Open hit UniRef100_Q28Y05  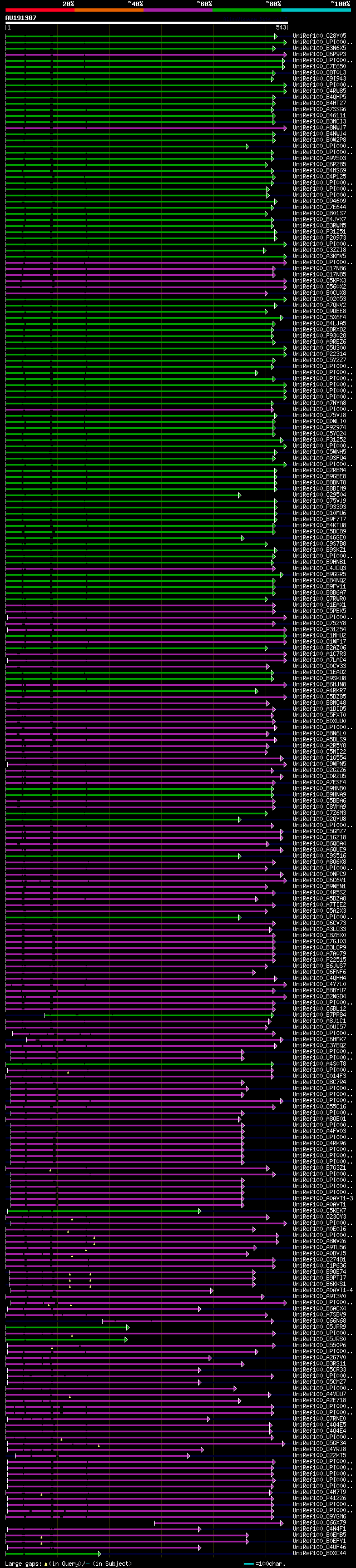point(319,36)
